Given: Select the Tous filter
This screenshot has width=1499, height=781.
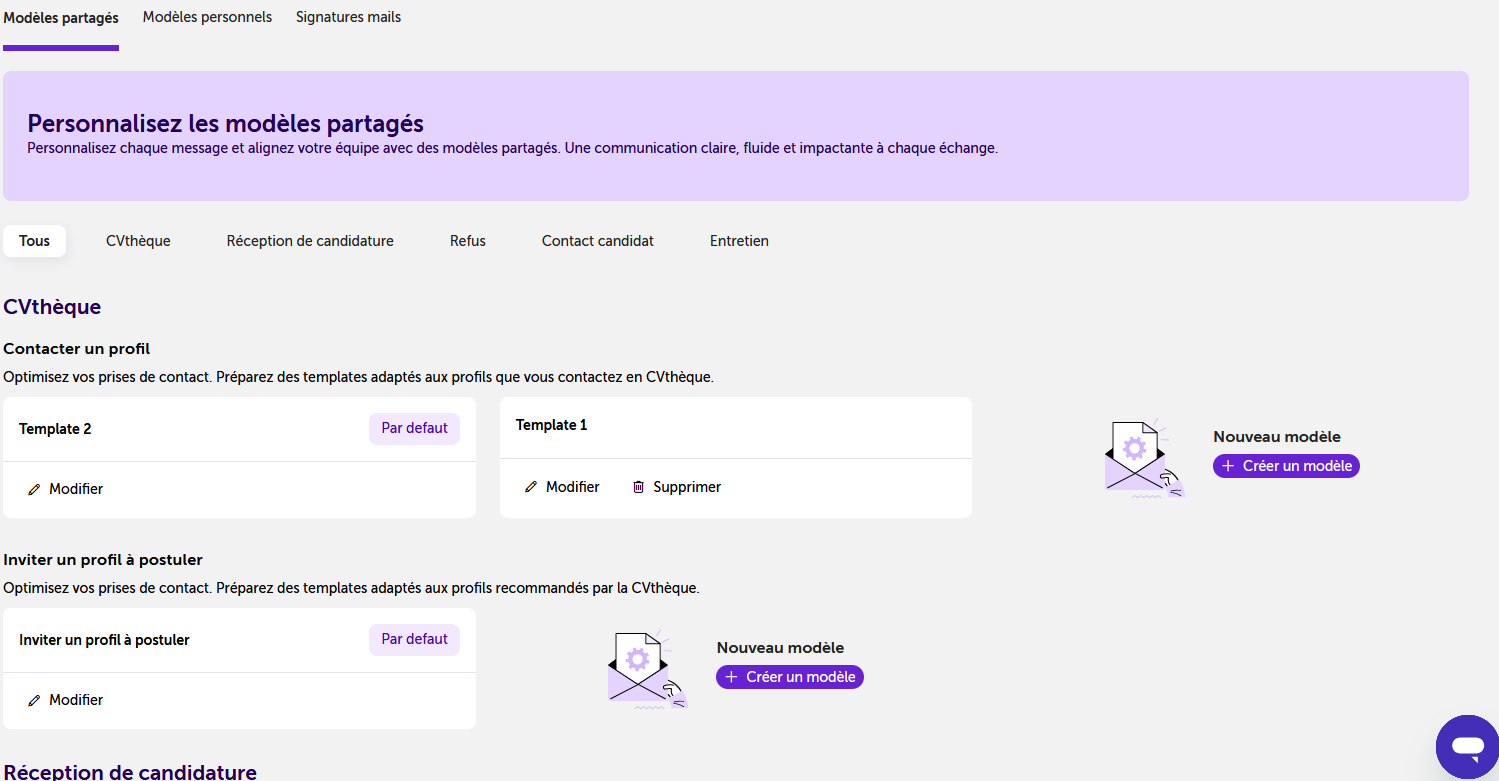Looking at the screenshot, I should pyautogui.click(x=34, y=241).
